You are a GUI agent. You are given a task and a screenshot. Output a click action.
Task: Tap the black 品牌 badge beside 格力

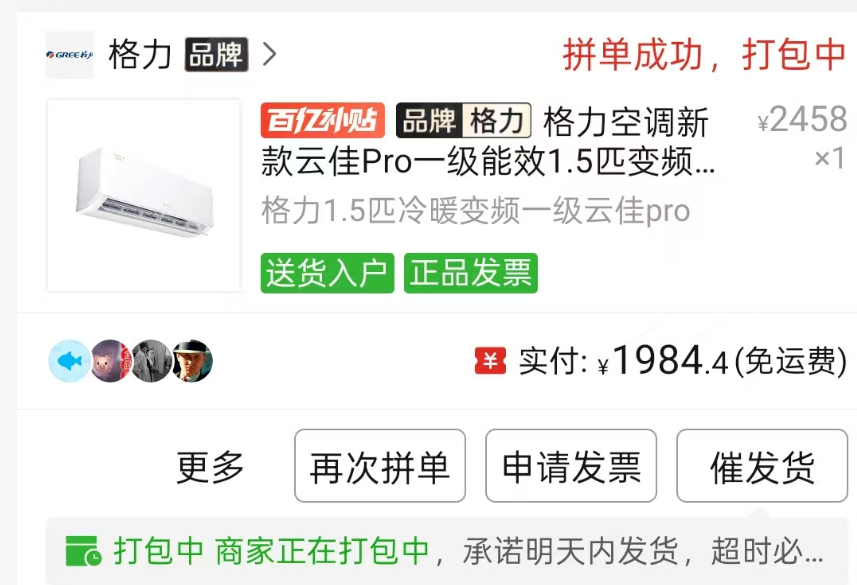pyautogui.click(x=216, y=55)
